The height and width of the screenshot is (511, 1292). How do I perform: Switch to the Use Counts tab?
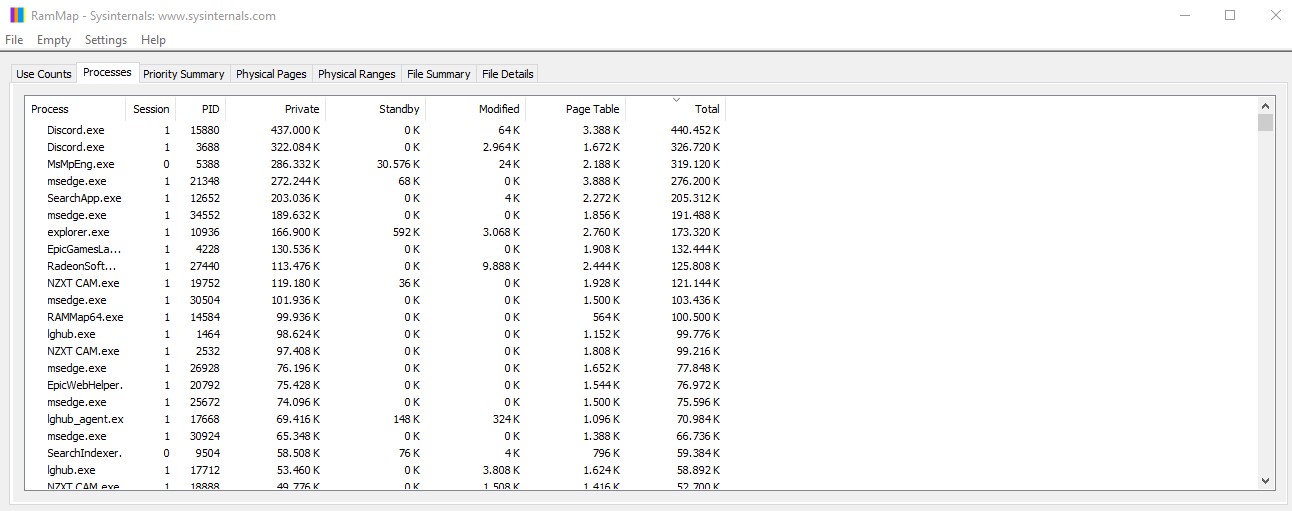click(44, 74)
